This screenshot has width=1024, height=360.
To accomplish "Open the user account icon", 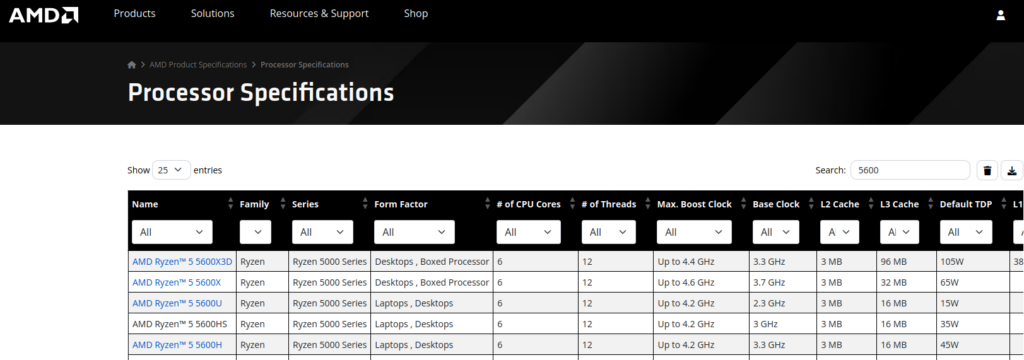I will (1000, 15).
